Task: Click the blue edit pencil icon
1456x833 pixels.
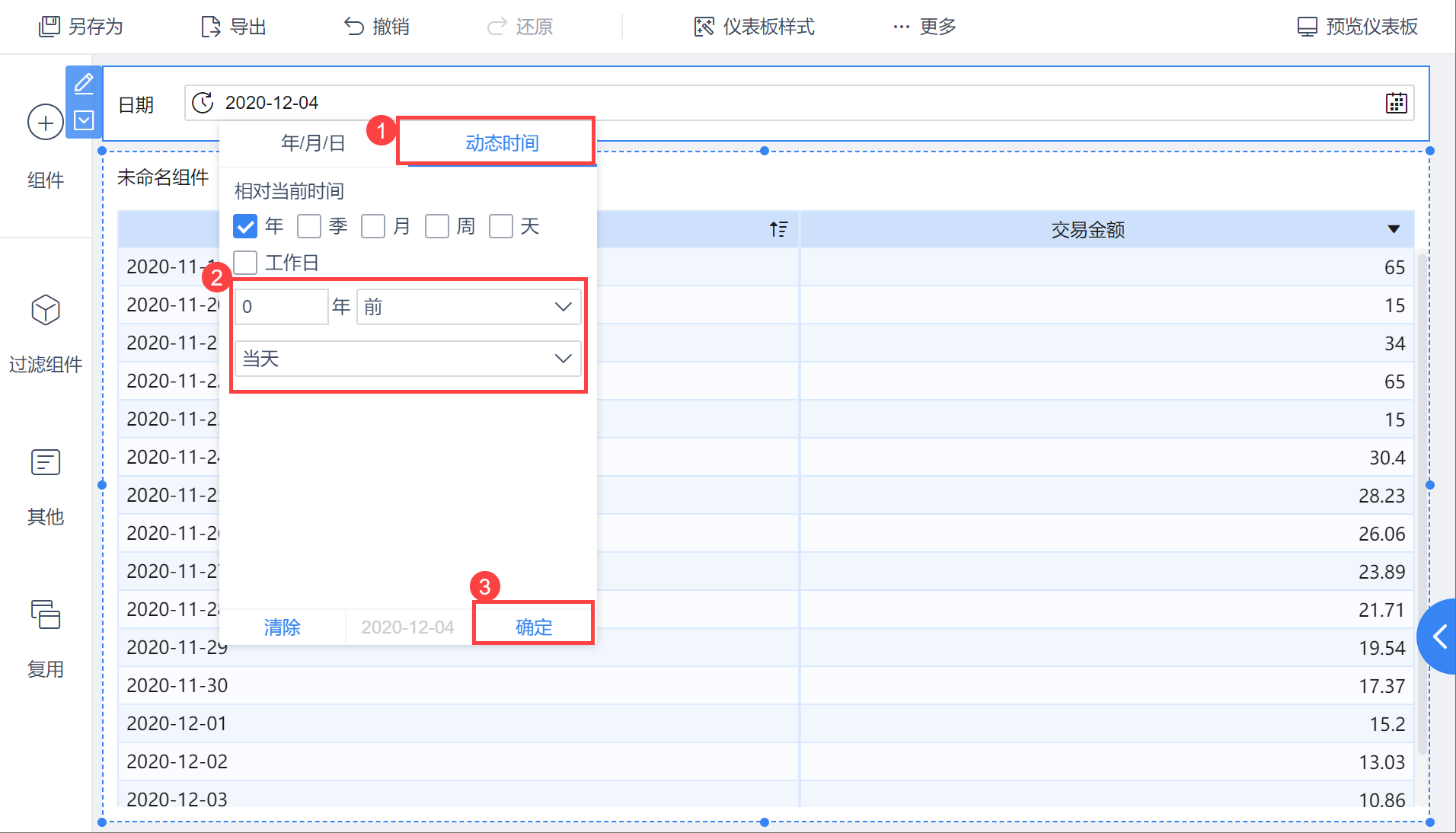Action: point(84,83)
